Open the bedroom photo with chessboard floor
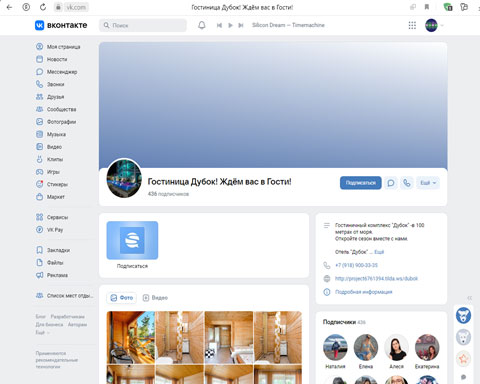Image resolution: width=480 pixels, height=384 pixels. point(229,337)
